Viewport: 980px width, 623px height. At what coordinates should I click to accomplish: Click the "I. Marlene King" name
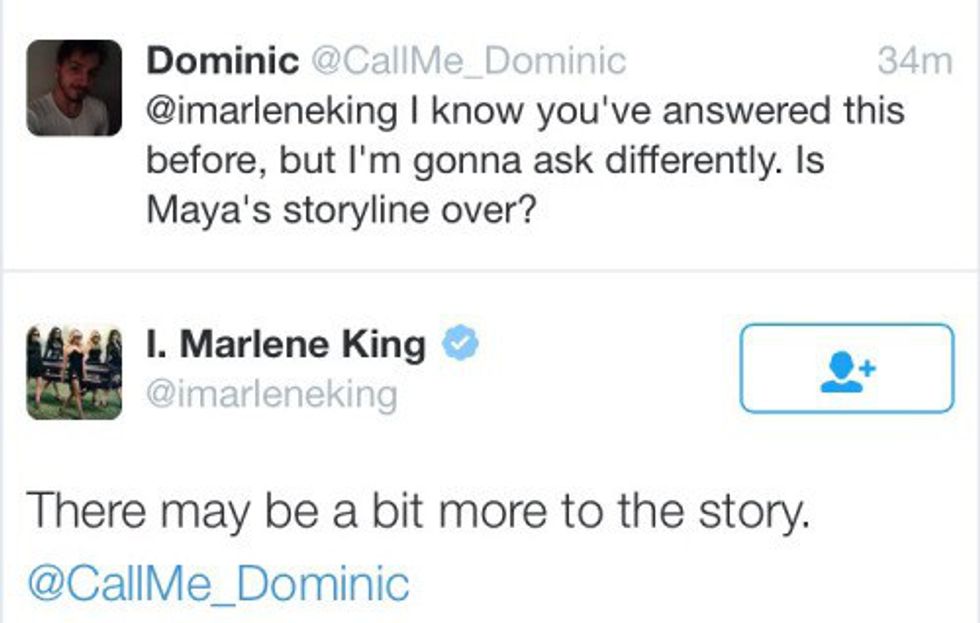(x=286, y=346)
